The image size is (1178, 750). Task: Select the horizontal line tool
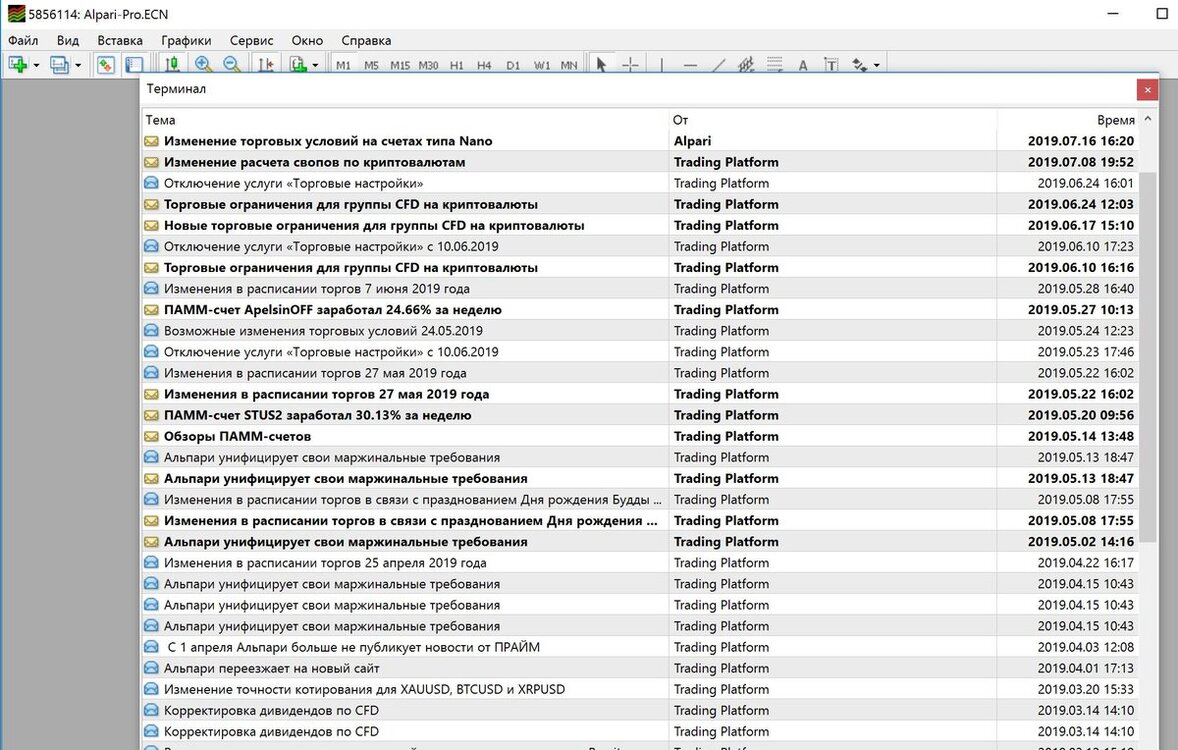[690, 65]
